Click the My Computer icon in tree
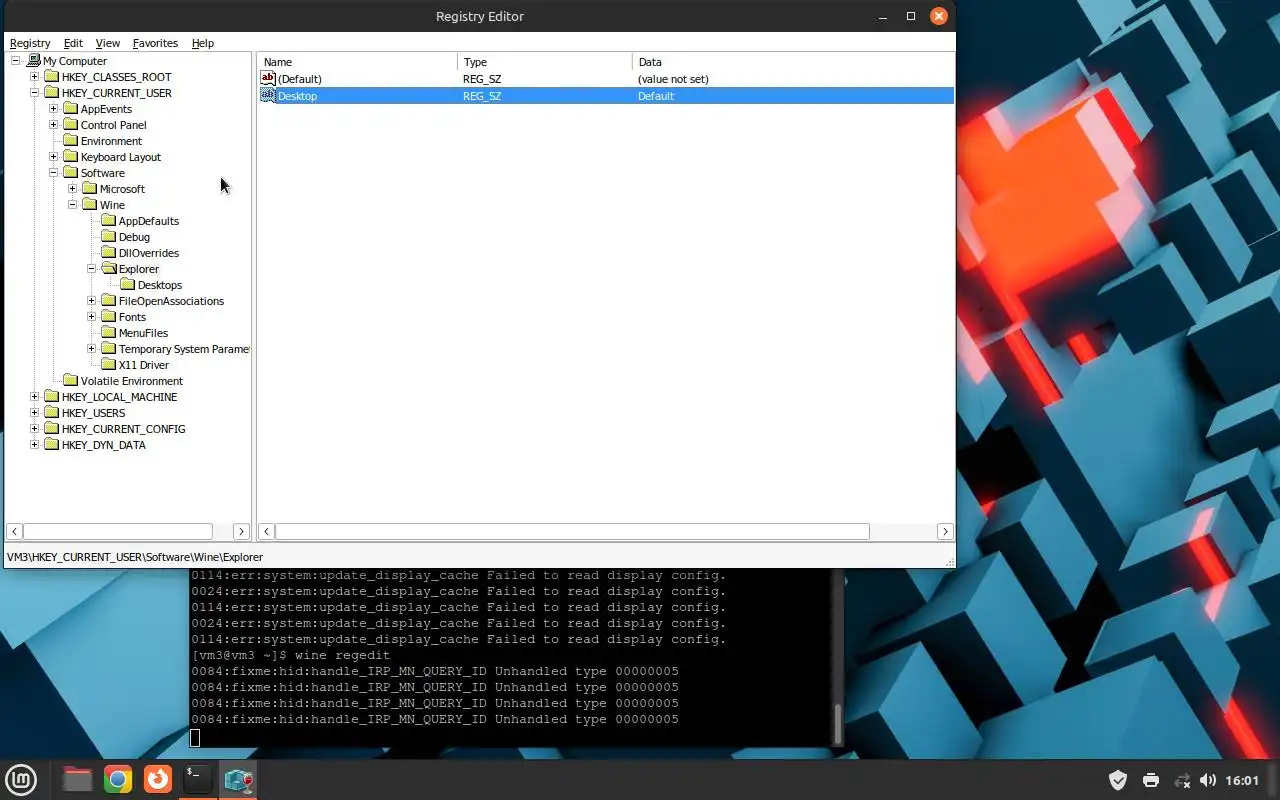The height and width of the screenshot is (800, 1280). click(33, 61)
